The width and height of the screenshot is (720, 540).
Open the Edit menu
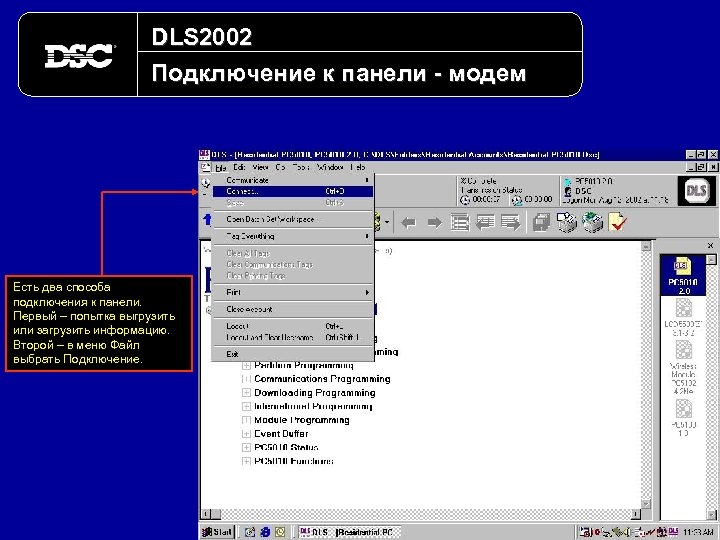[x=239, y=168]
